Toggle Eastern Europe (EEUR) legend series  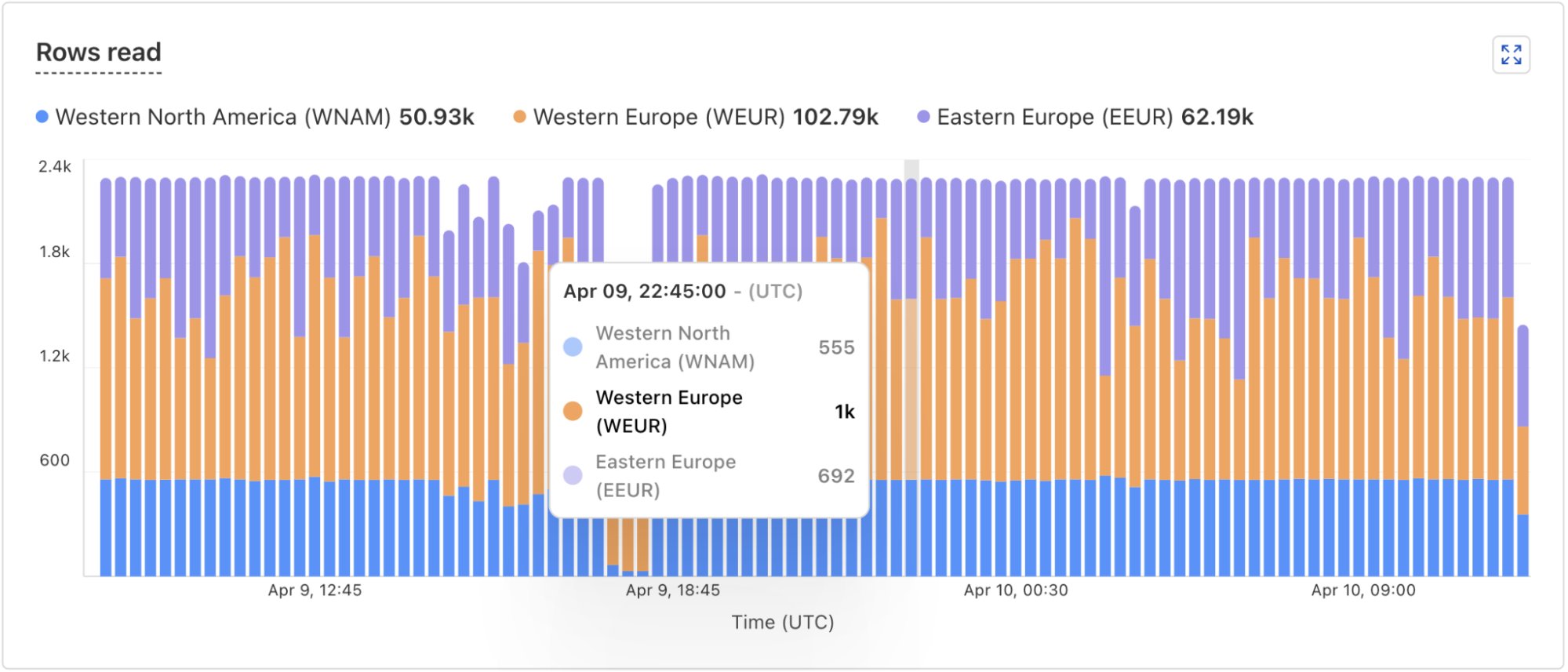[x=1054, y=117]
